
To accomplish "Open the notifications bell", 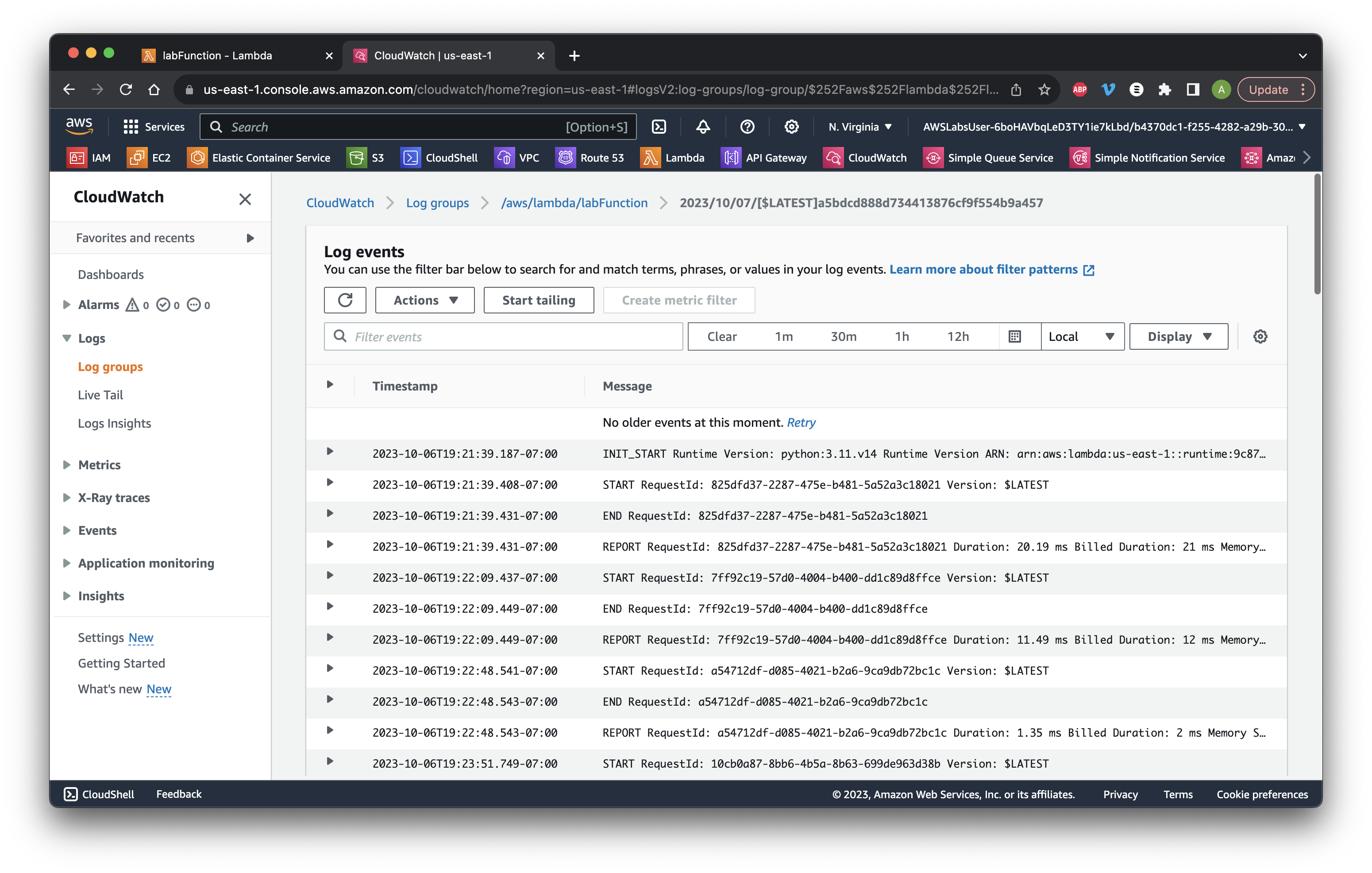I will (x=702, y=127).
